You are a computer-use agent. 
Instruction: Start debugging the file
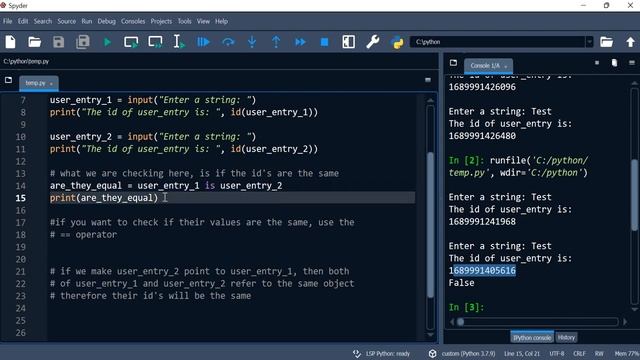(x=203, y=42)
